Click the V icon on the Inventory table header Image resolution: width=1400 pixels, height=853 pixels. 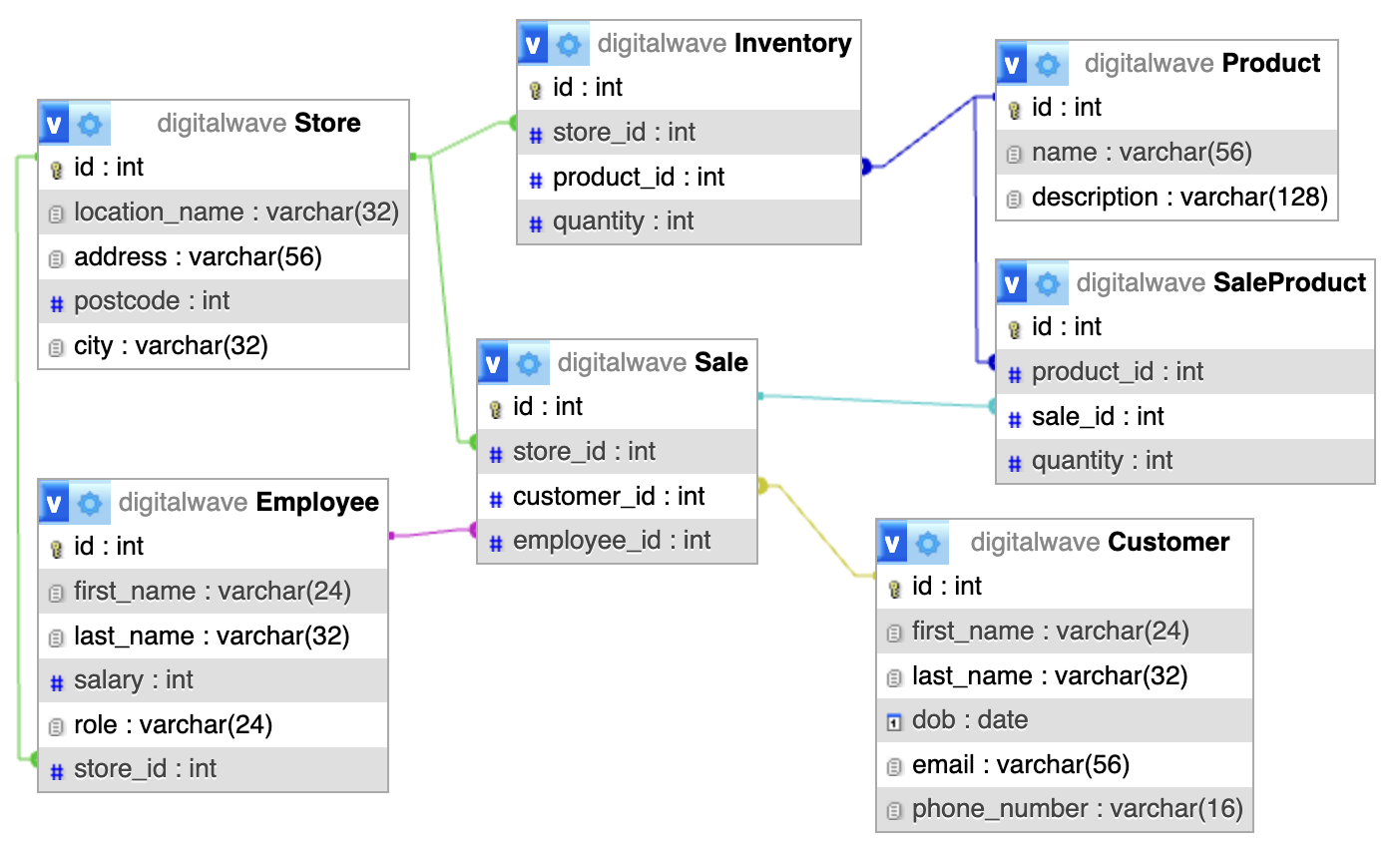coord(532,44)
